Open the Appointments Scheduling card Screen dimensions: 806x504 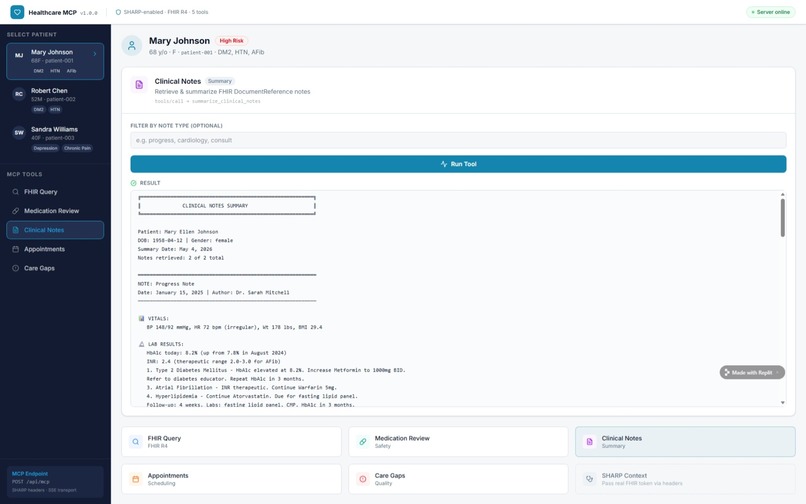(231, 479)
